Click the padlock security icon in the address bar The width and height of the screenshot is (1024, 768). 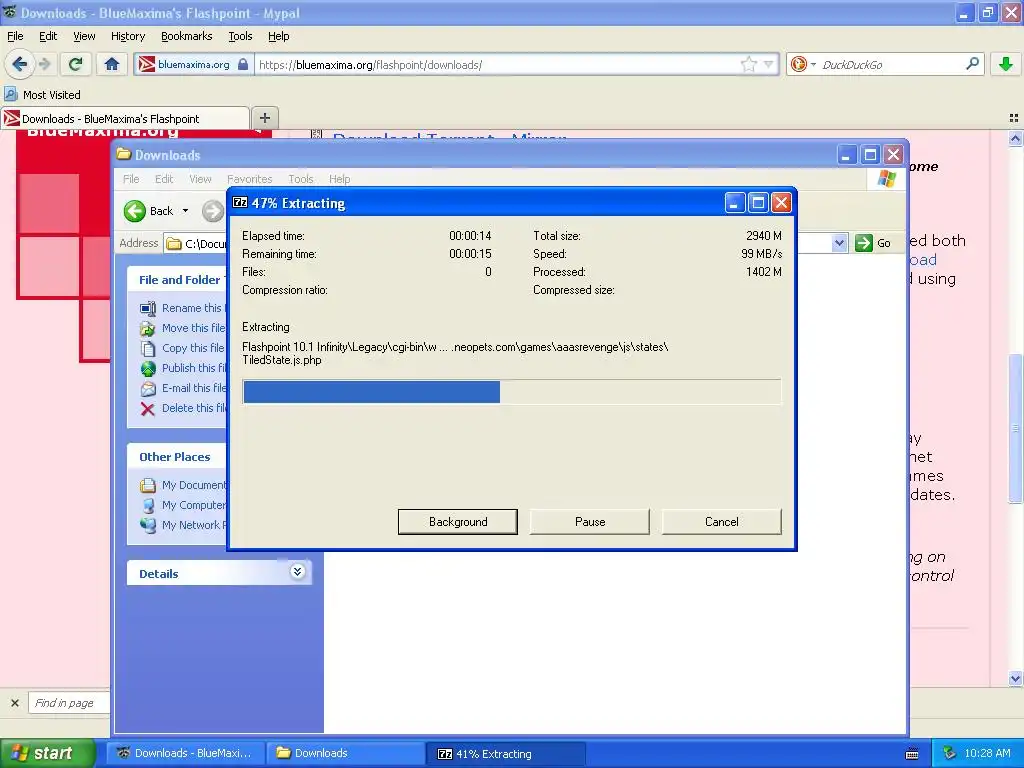243,64
